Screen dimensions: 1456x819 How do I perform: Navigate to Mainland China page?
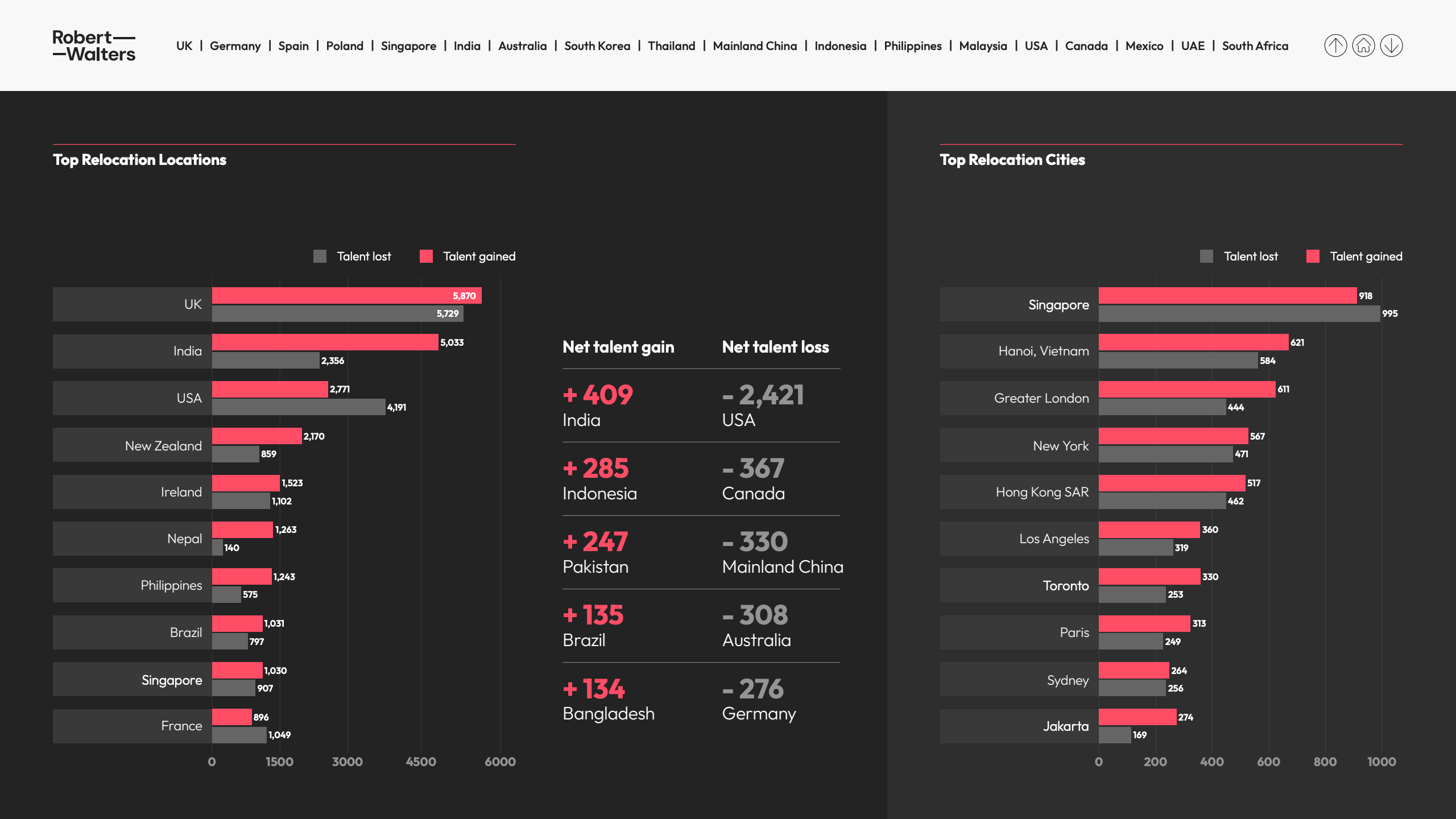(x=755, y=46)
